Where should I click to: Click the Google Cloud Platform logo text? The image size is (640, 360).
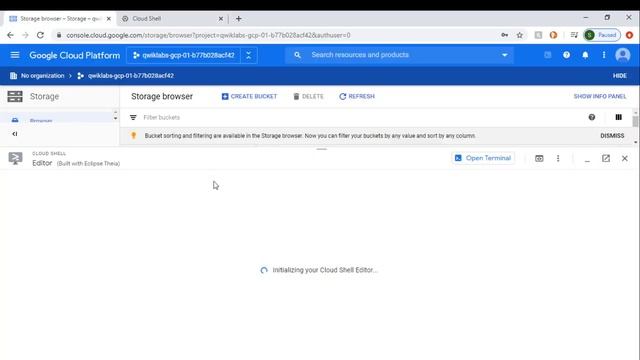75,56
